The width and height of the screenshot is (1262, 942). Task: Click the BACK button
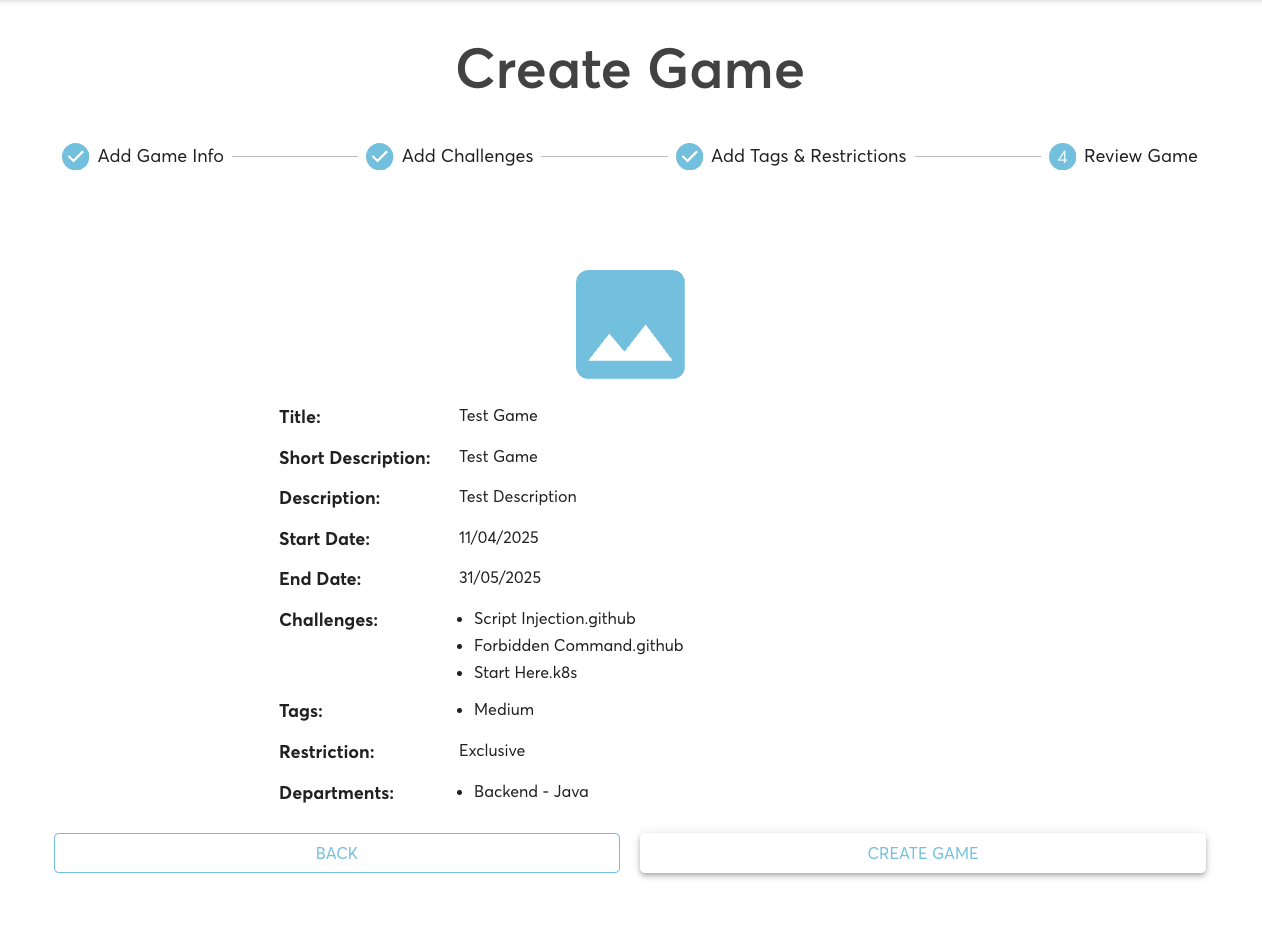coord(336,852)
